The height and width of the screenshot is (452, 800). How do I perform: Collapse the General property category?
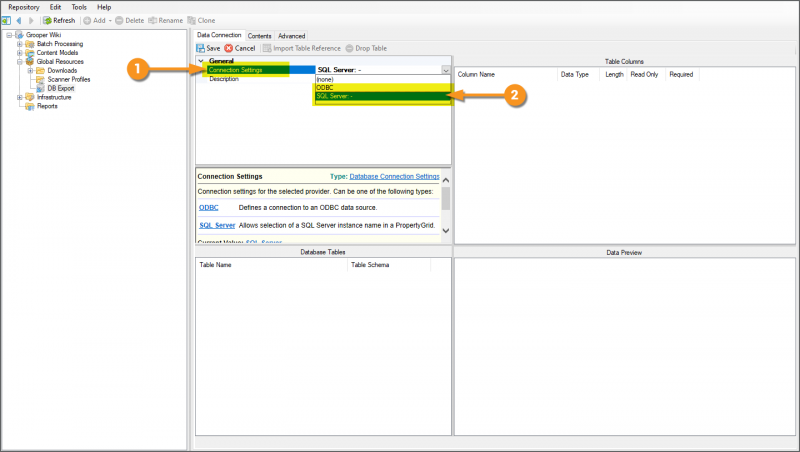pos(201,61)
